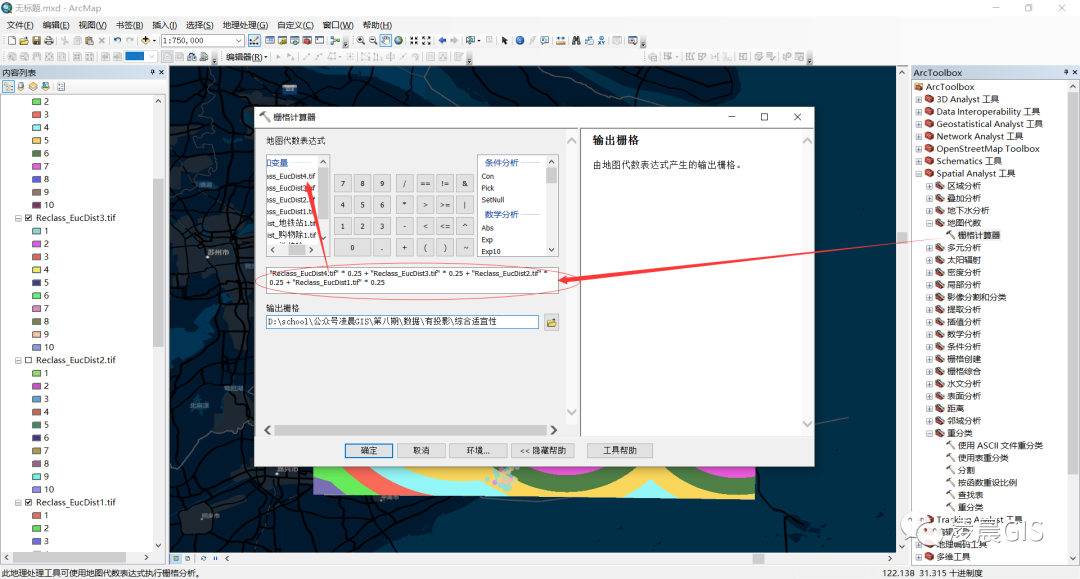Click the New map document icon

point(12,41)
